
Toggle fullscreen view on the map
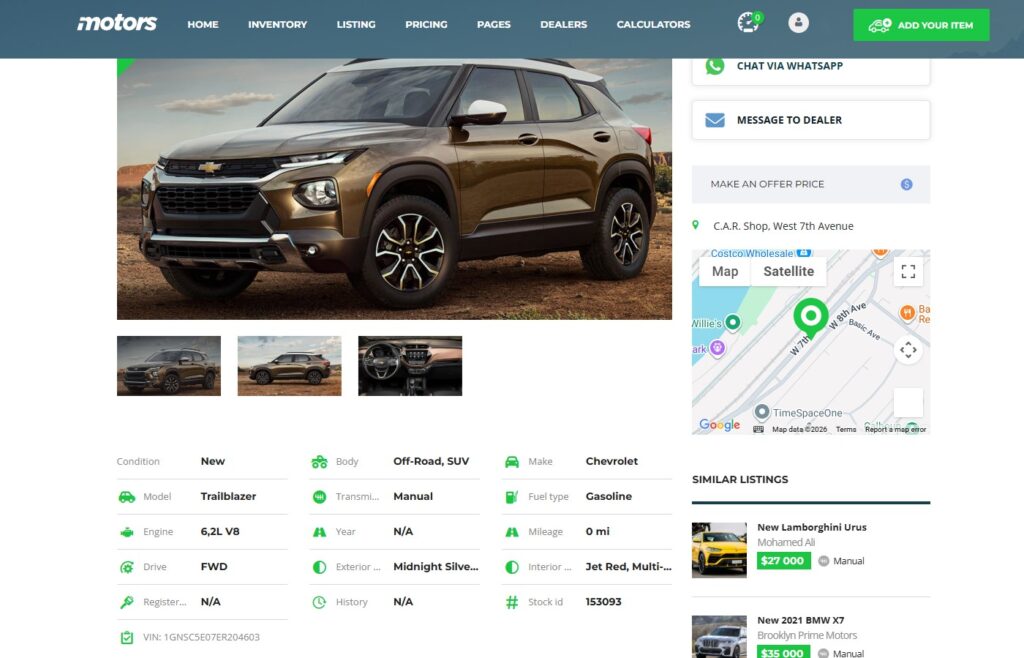(908, 271)
